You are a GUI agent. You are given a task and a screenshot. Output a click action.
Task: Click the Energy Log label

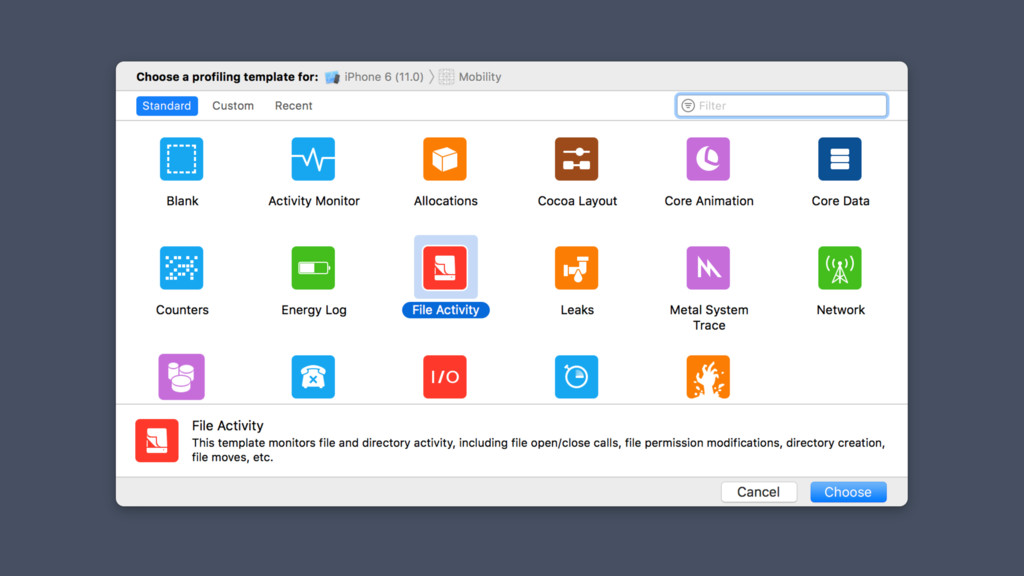coord(313,310)
